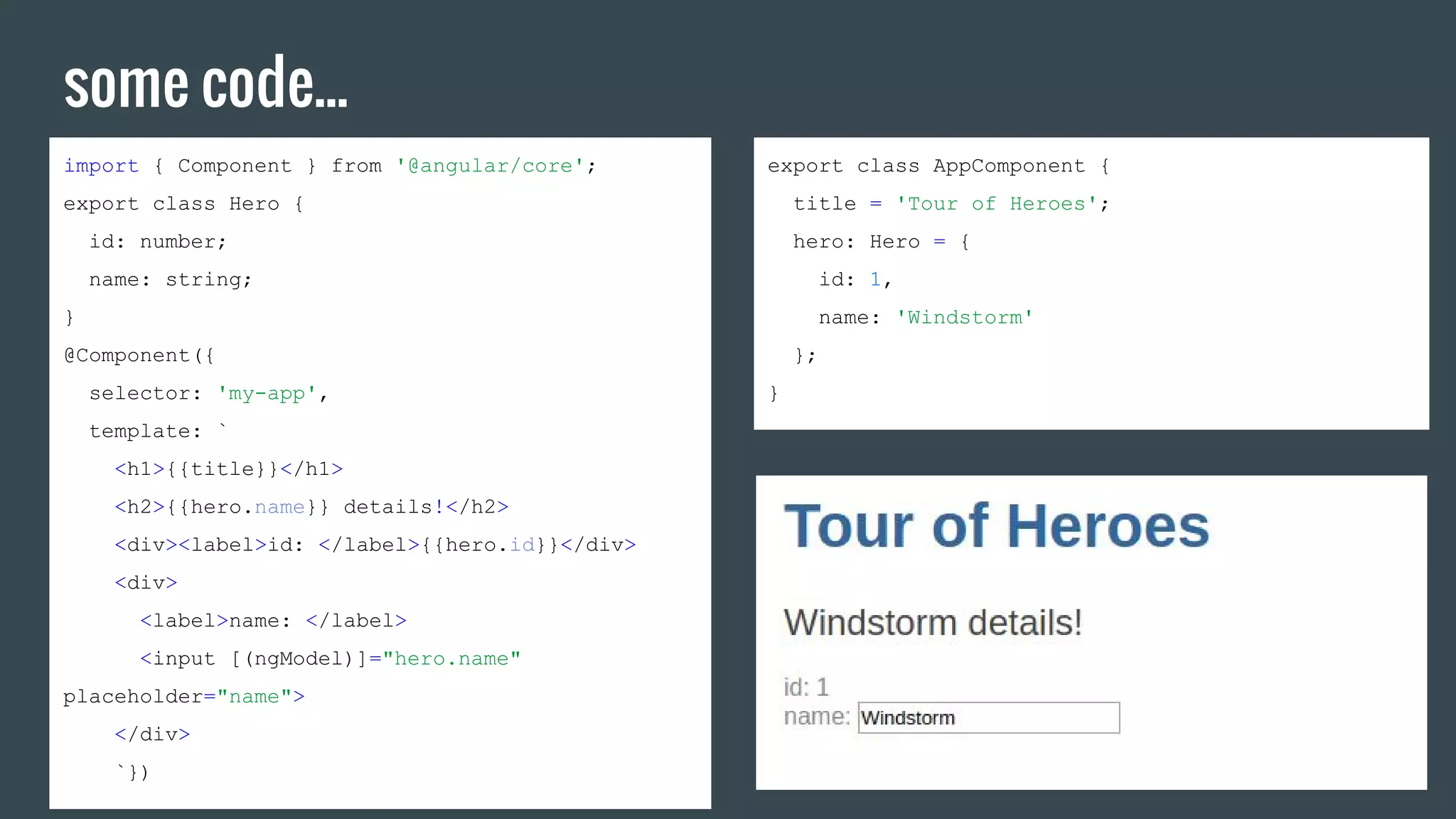Click the name input field containing Windstorm
Screen dimensions: 1456x819
[989, 717]
